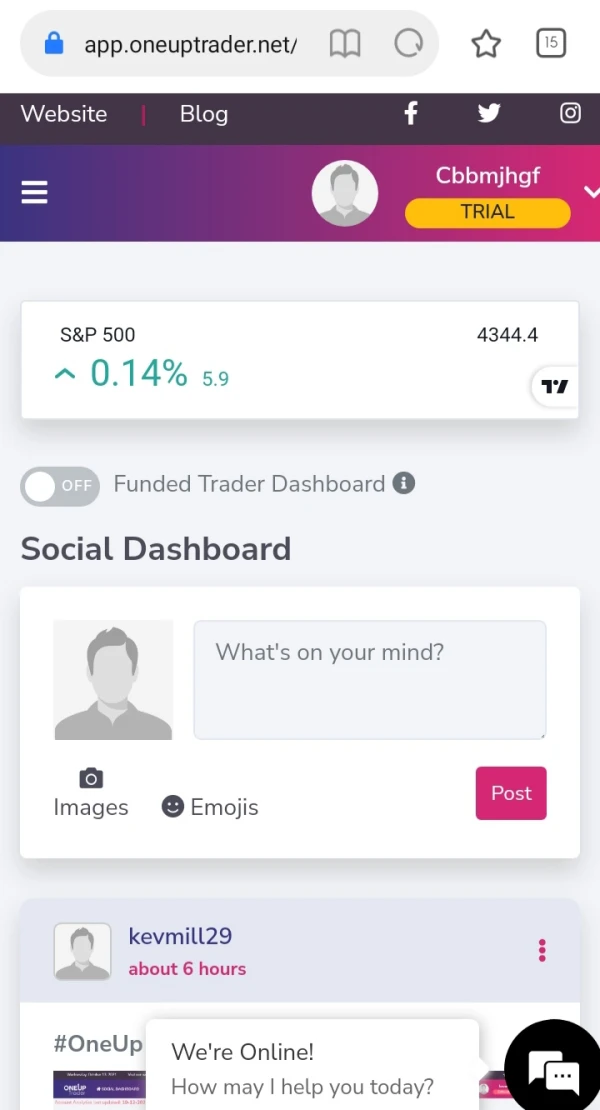This screenshot has height=1110, width=600.
Task: Open the Emojis picker
Action: 210,807
